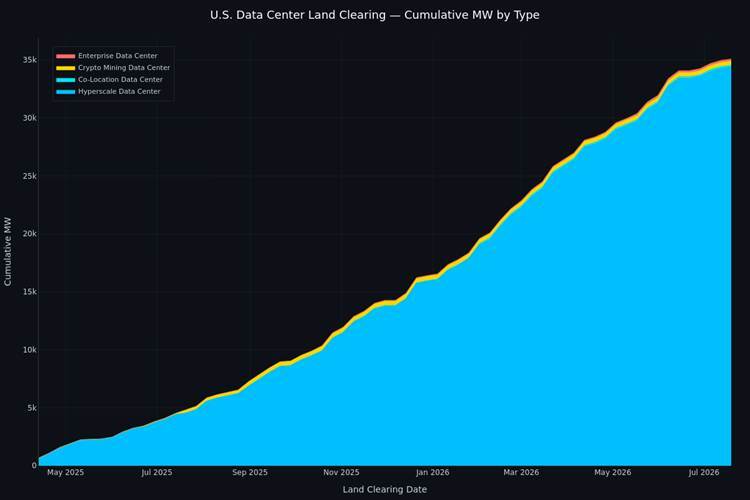750x500 pixels.
Task: Click the 'Nov 2025' x-axis tick label
Action: (341, 473)
